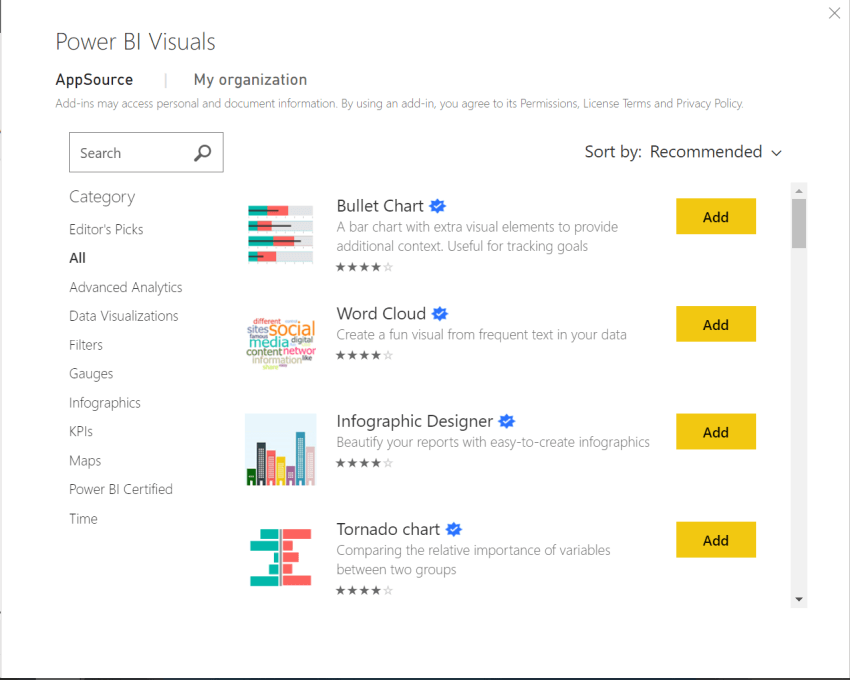Screen dimensions: 850x680
Task: Add the Bullet Chart visual
Action: (x=716, y=216)
